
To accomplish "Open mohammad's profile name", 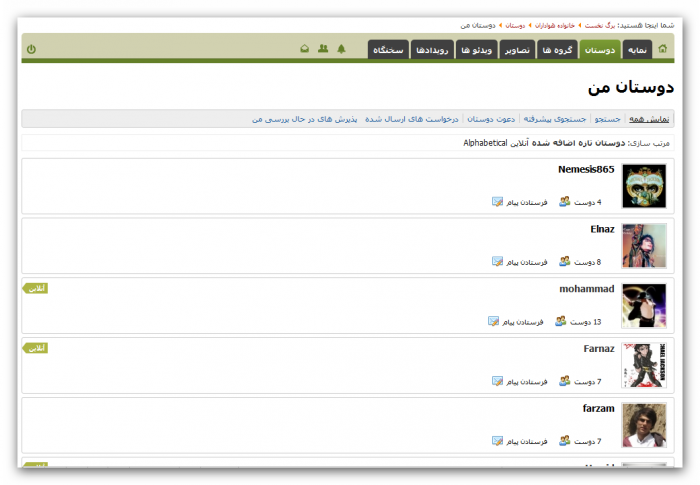I will tap(587, 289).
